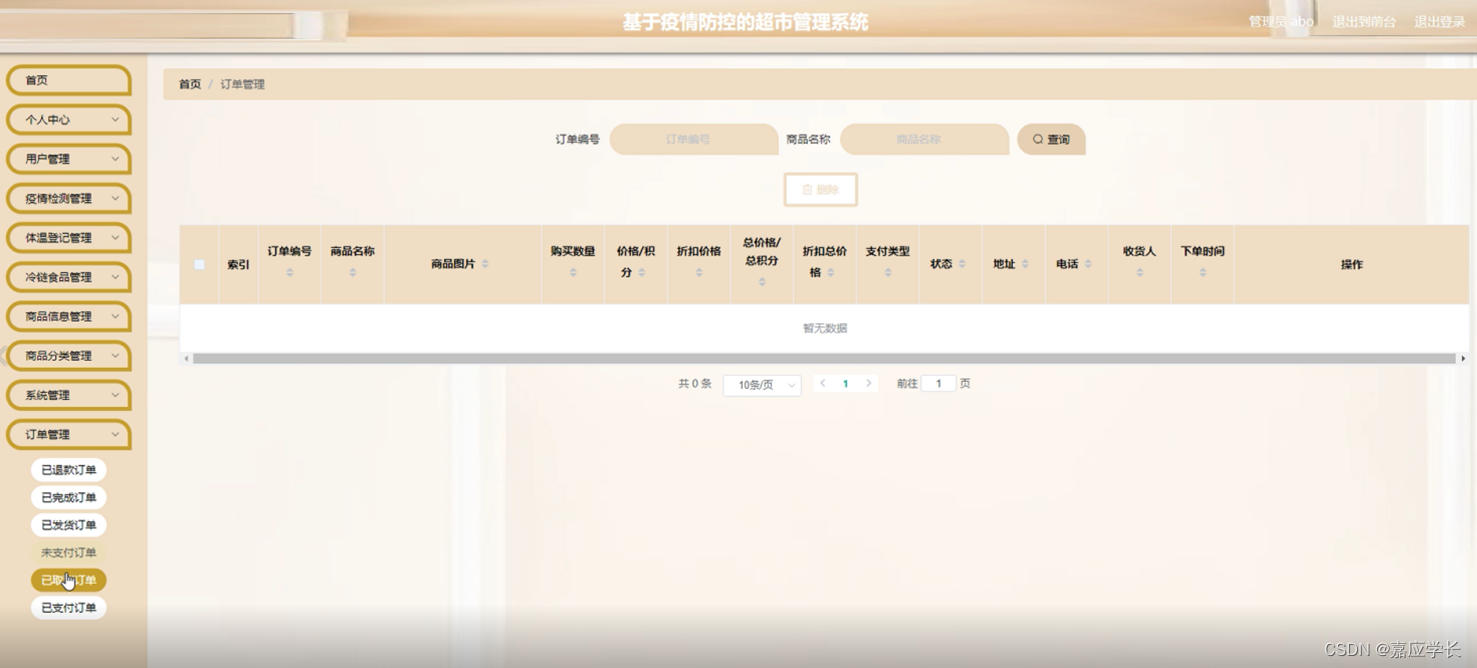The image size is (1477, 668).
Task: Focus the 订单编号 search input field
Action: tap(694, 140)
